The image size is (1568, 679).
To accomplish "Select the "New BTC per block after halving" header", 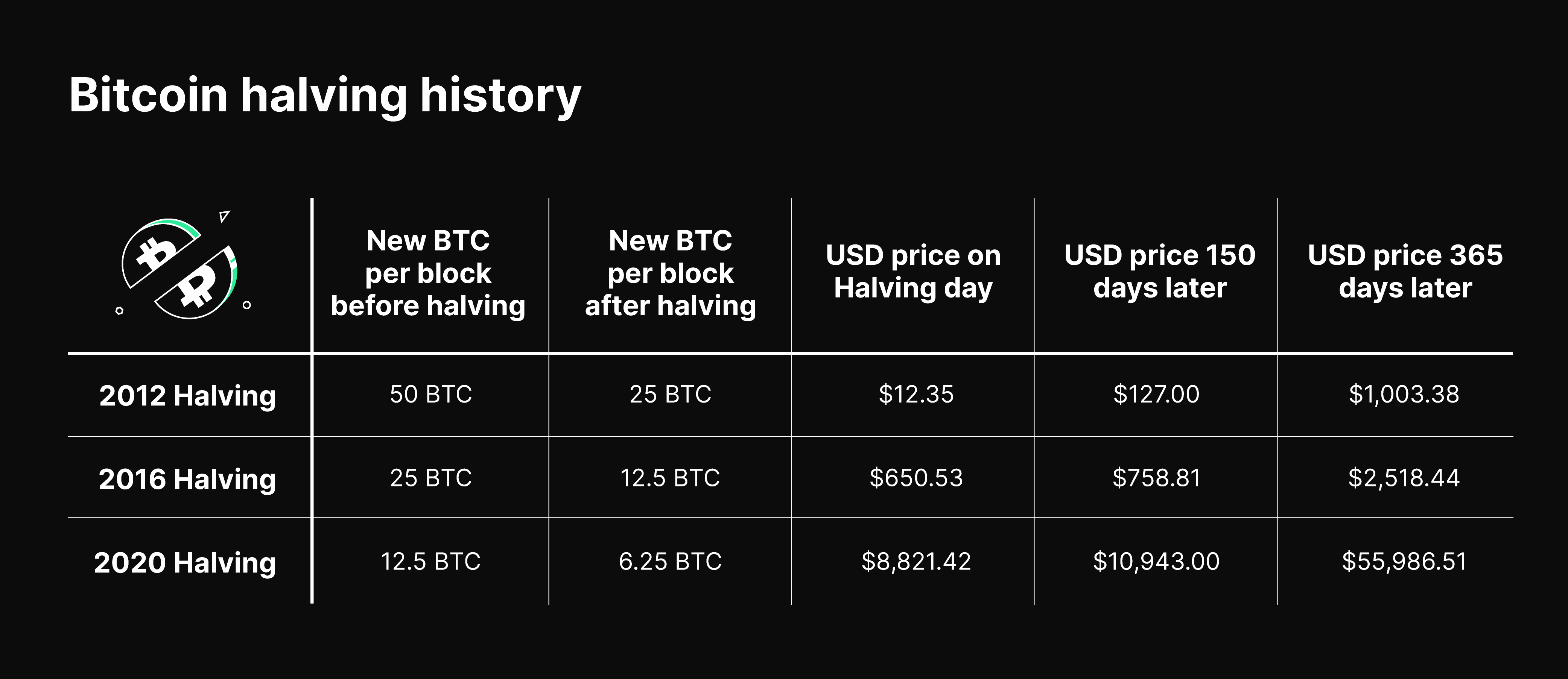I will [x=670, y=273].
